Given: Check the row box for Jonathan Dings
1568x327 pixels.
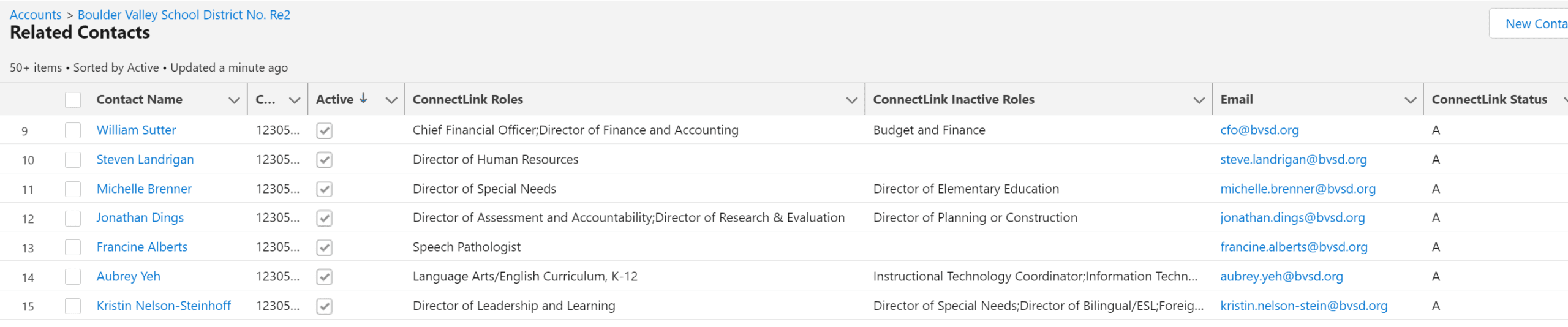Looking at the screenshot, I should coord(73,218).
